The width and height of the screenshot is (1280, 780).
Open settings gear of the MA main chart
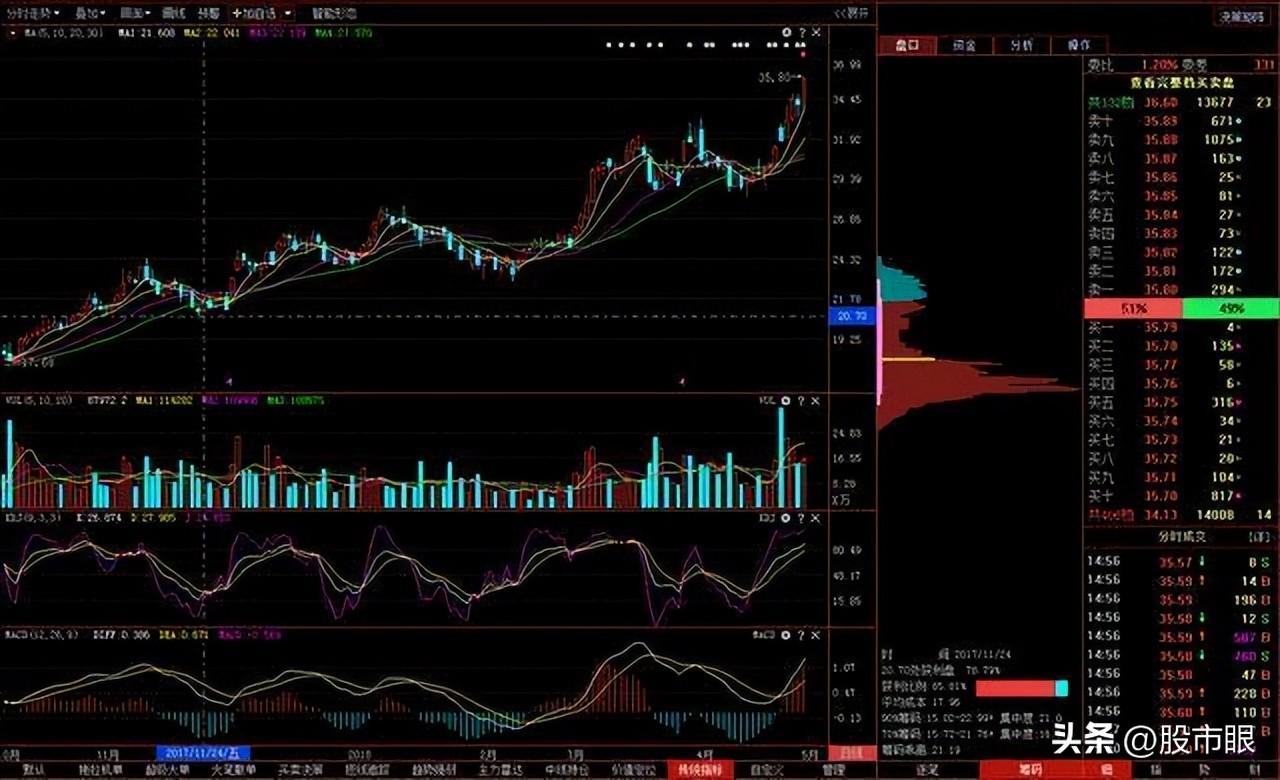pos(787,33)
